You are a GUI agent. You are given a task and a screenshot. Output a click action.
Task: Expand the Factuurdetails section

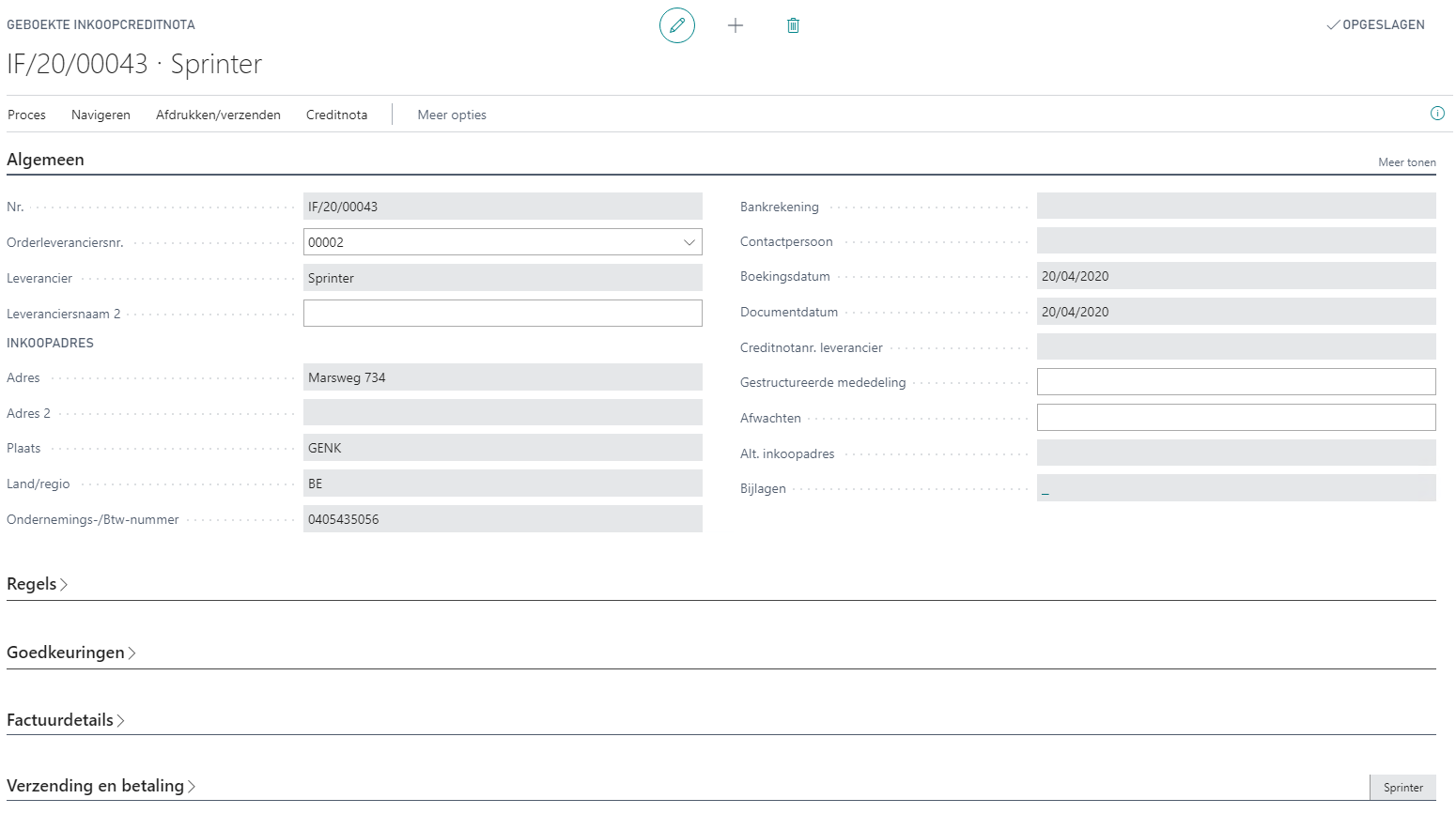click(65, 720)
